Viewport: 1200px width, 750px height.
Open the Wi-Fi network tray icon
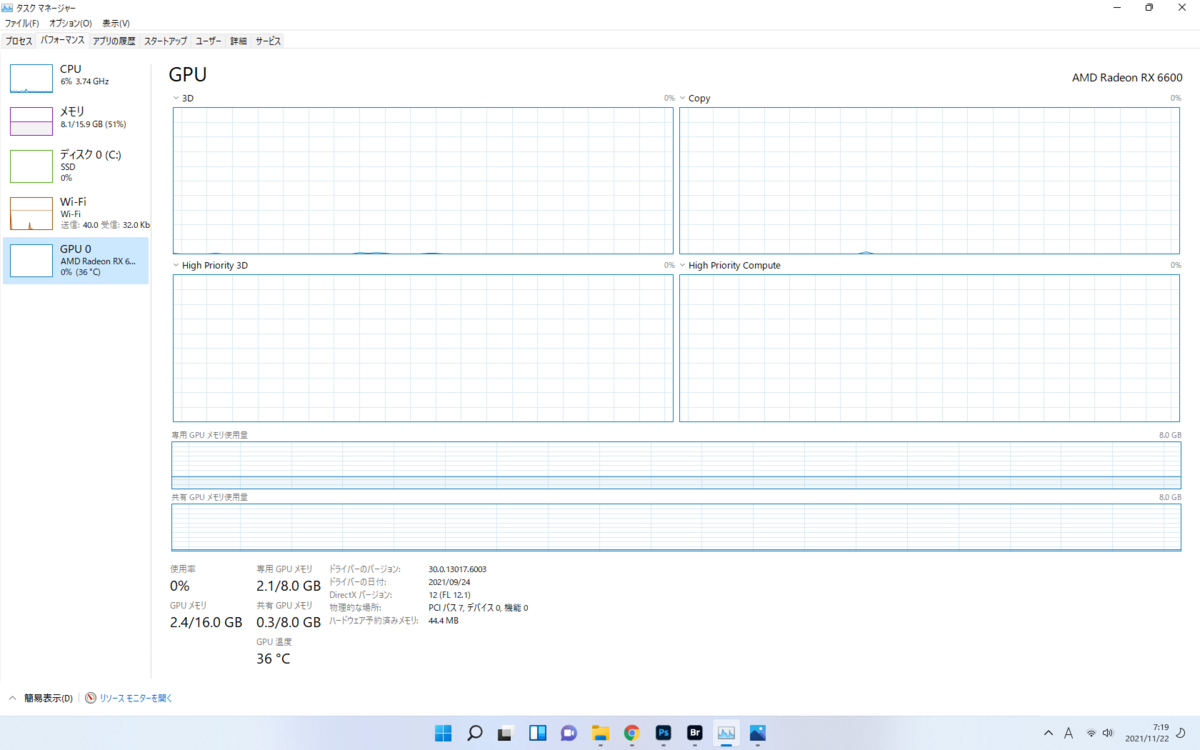click(1092, 733)
